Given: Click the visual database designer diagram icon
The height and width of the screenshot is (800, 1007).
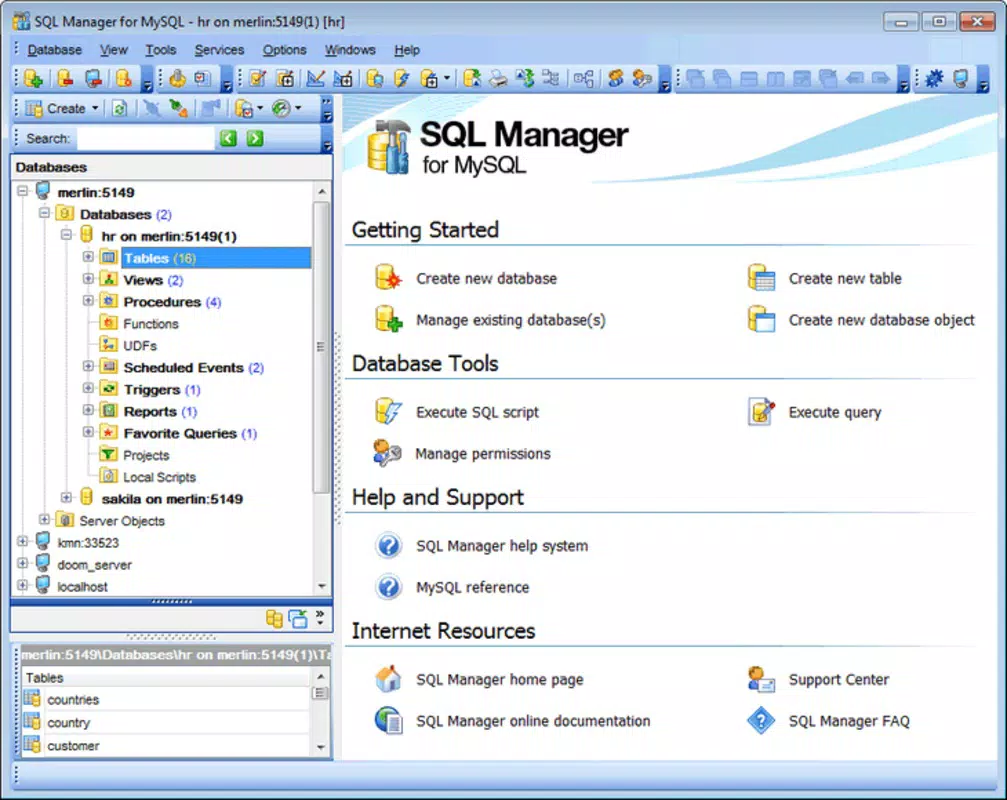Looking at the screenshot, I should click(x=583, y=78).
